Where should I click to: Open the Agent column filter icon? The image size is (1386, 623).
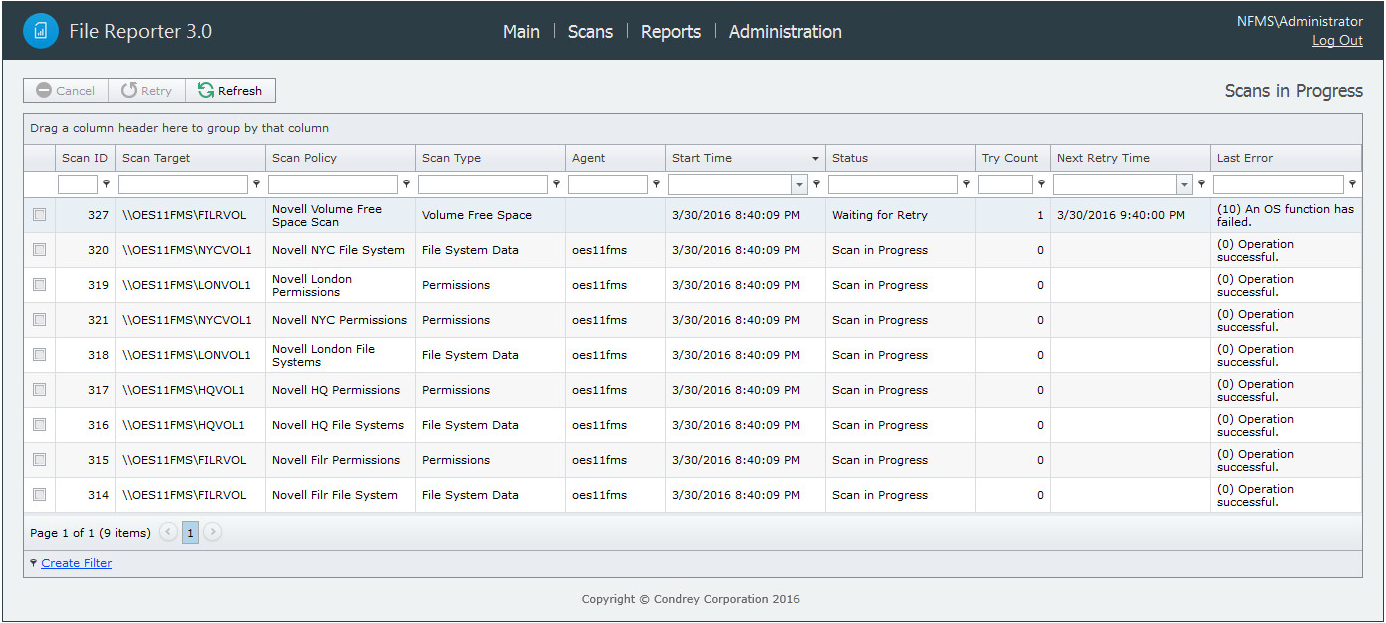coord(656,184)
